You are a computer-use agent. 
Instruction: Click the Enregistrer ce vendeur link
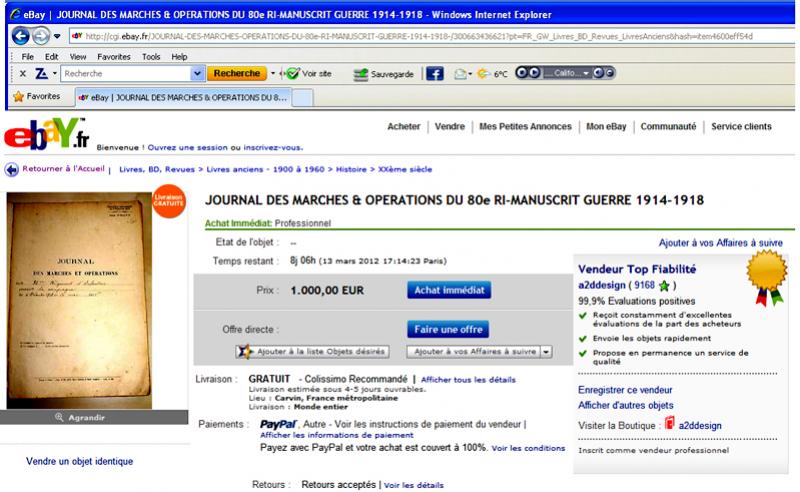[x=625, y=390]
